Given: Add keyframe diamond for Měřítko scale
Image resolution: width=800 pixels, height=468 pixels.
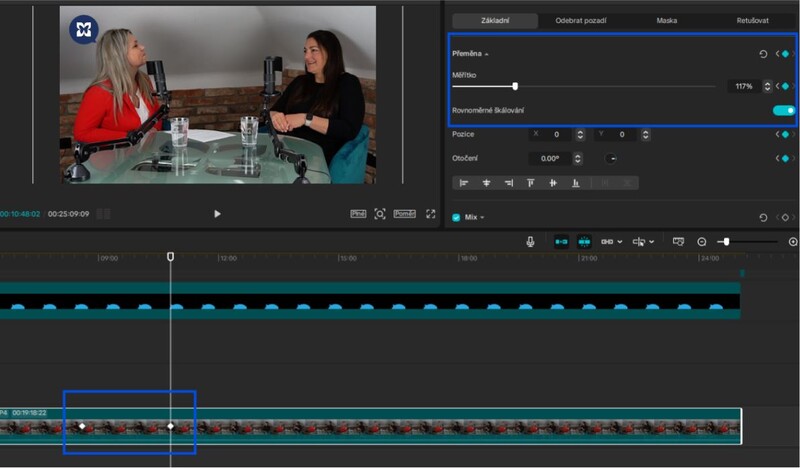Looking at the screenshot, I should [785, 86].
